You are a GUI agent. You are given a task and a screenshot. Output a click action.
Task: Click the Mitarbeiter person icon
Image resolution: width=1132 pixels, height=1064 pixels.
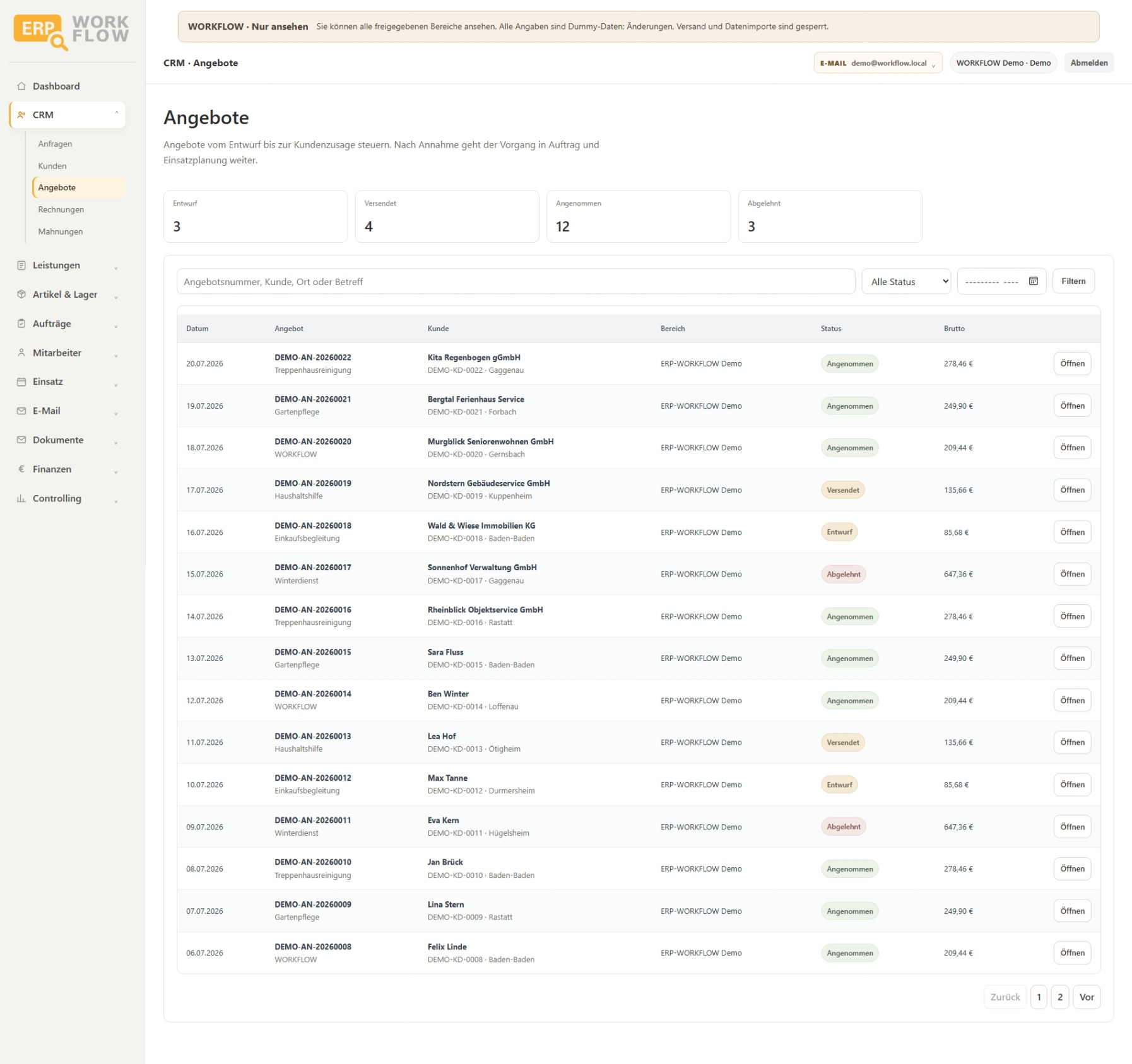21,353
